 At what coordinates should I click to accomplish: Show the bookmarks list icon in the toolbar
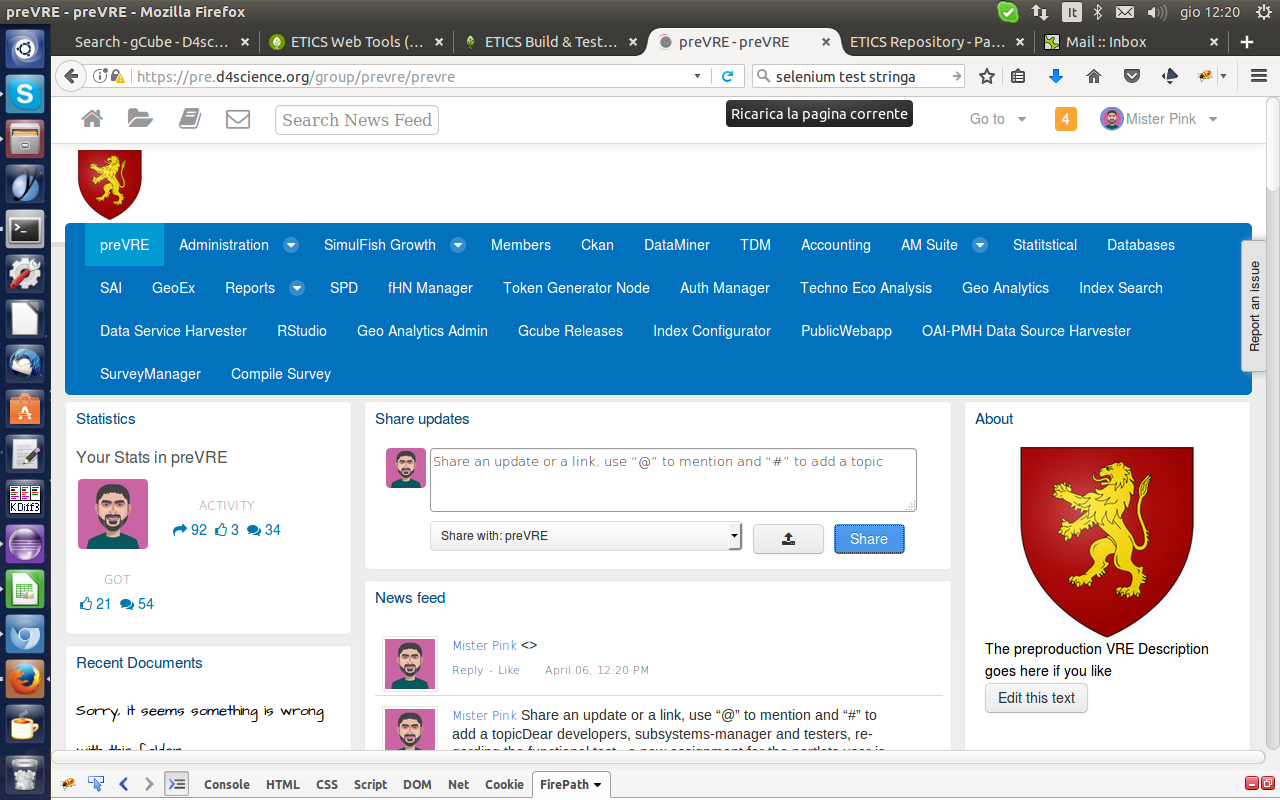1018,76
